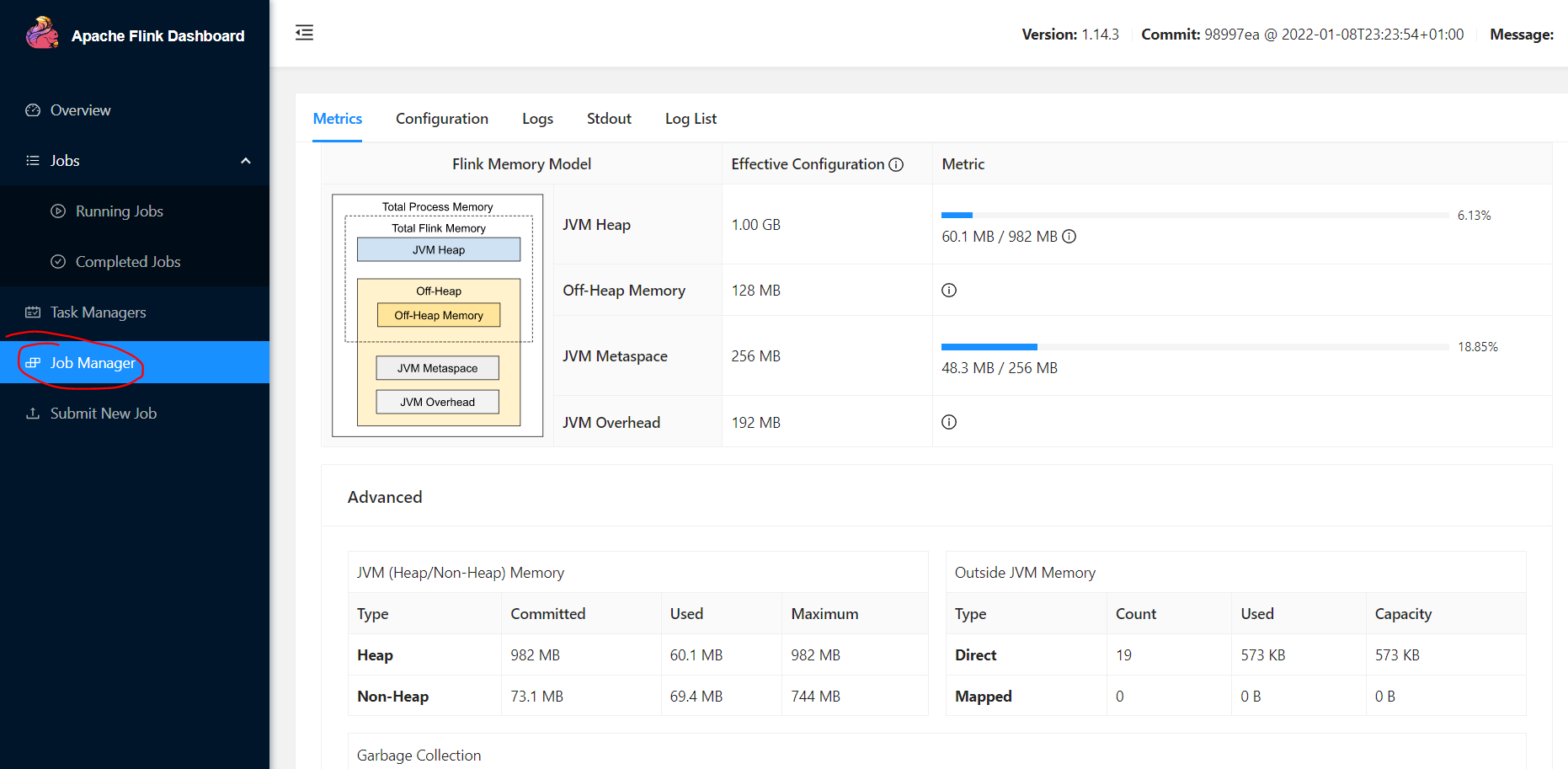1568x769 pixels.
Task: Click the JVM Metaspace box in diagram
Action: pos(438,368)
